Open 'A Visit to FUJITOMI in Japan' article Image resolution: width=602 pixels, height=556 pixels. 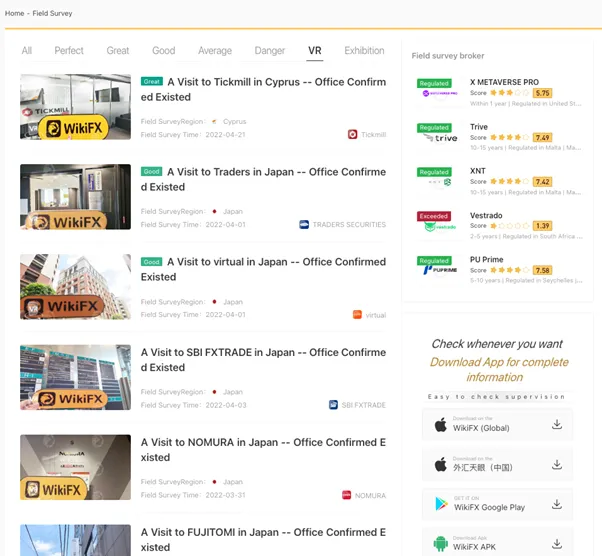coord(263,539)
